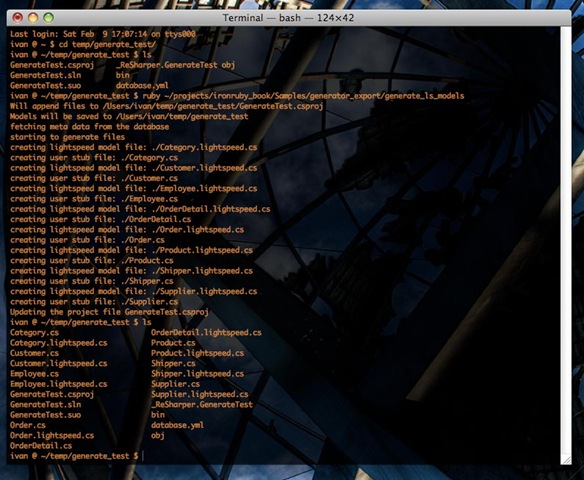Screen dimensions: 584x480
Task: Select 'fetching meta data from the database' line
Action: click(89, 127)
